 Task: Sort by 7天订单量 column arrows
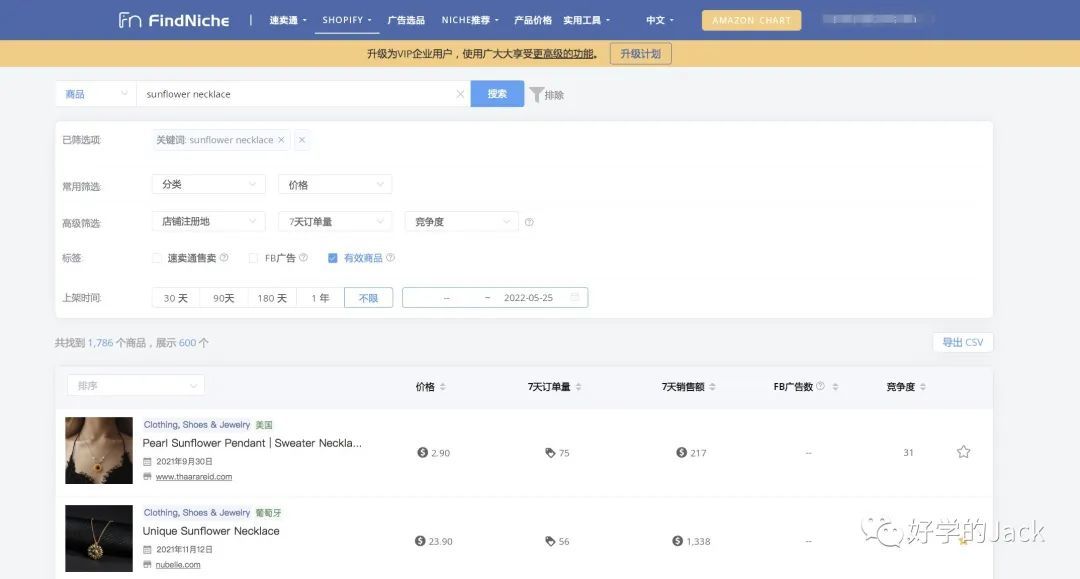pos(578,387)
